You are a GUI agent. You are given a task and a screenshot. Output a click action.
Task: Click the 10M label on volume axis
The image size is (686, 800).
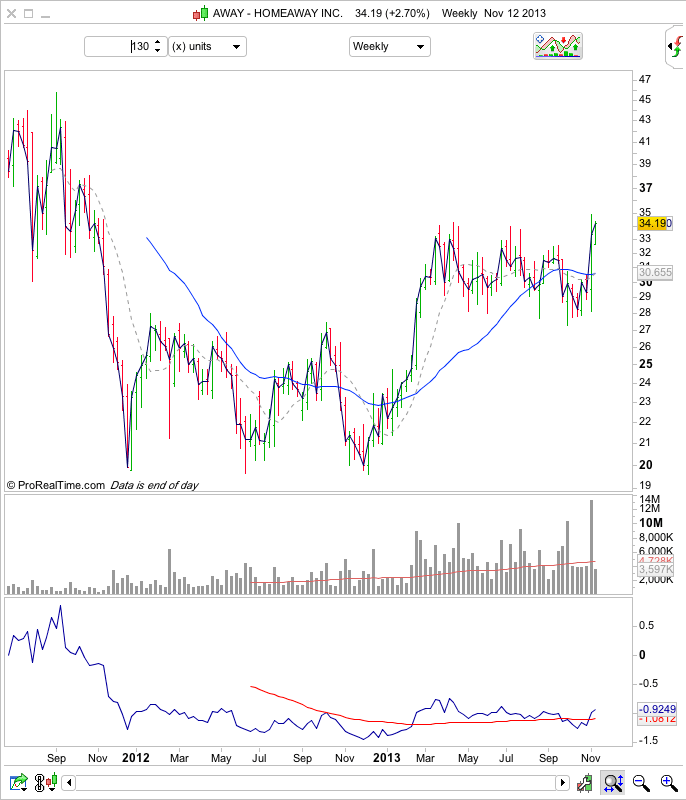[x=651, y=523]
